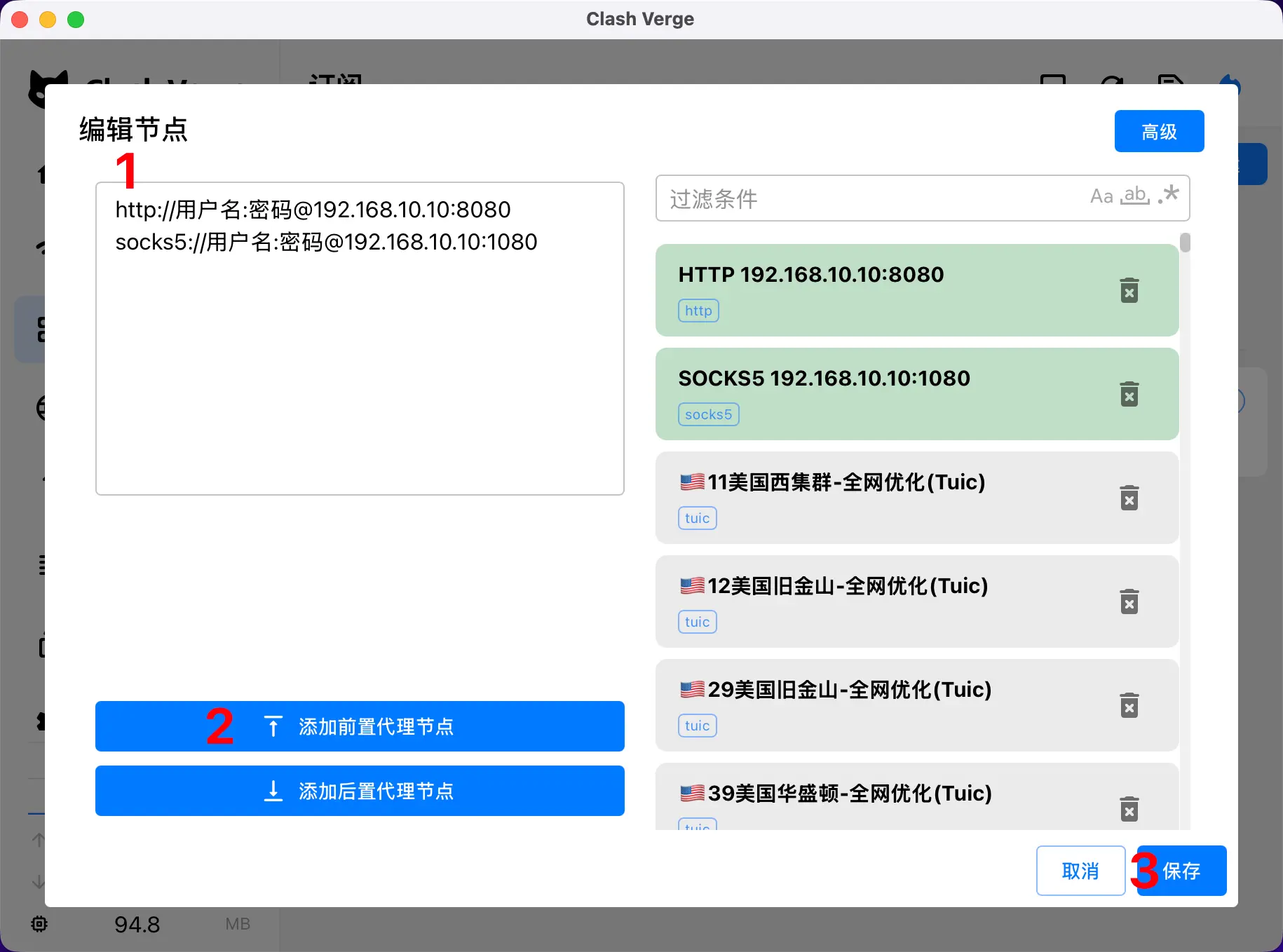Screen dimensions: 1283x952
Task: Toggle whole-word matching (ab) in filter
Action: pyautogui.click(x=1134, y=197)
